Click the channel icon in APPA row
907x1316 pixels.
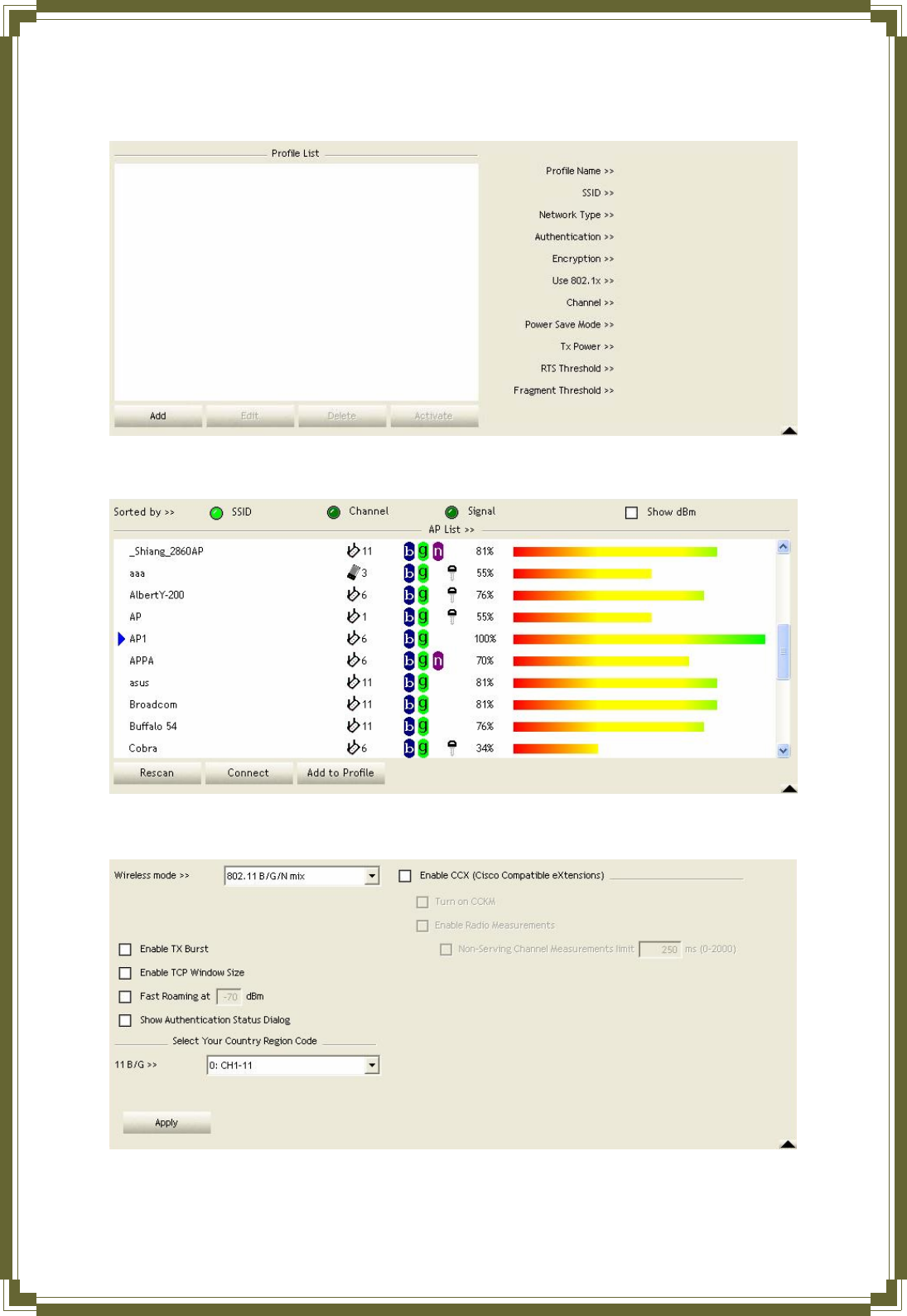coord(354,660)
